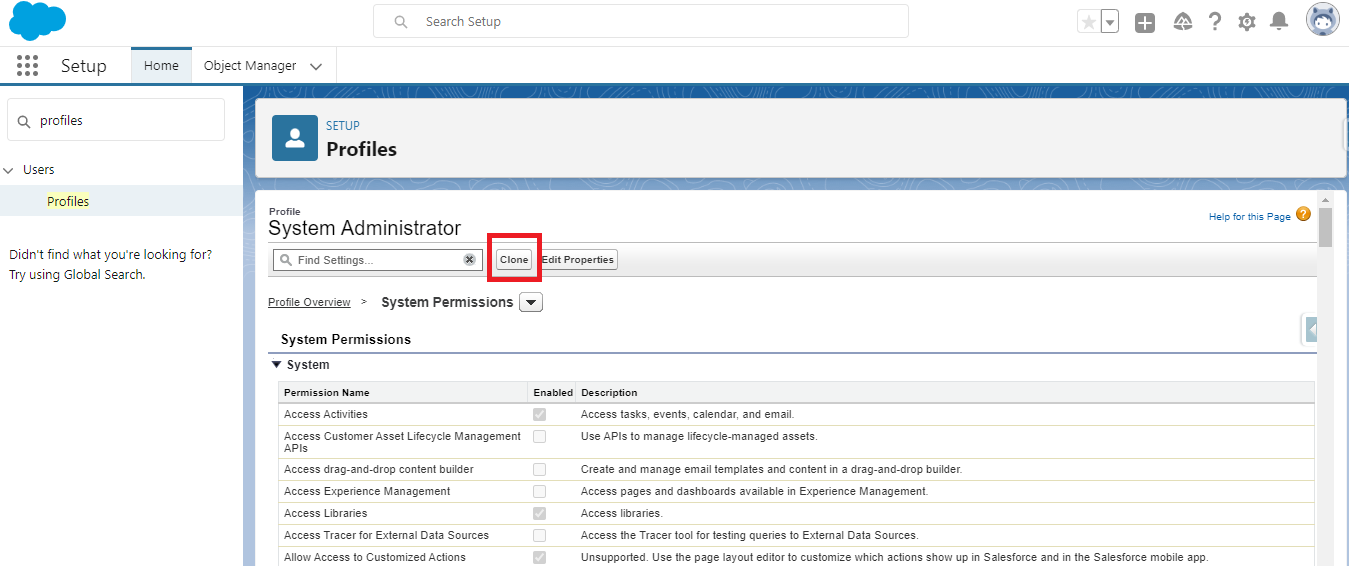The image size is (1356, 566).
Task: Open the System Permissions dropdown arrow
Action: click(531, 302)
